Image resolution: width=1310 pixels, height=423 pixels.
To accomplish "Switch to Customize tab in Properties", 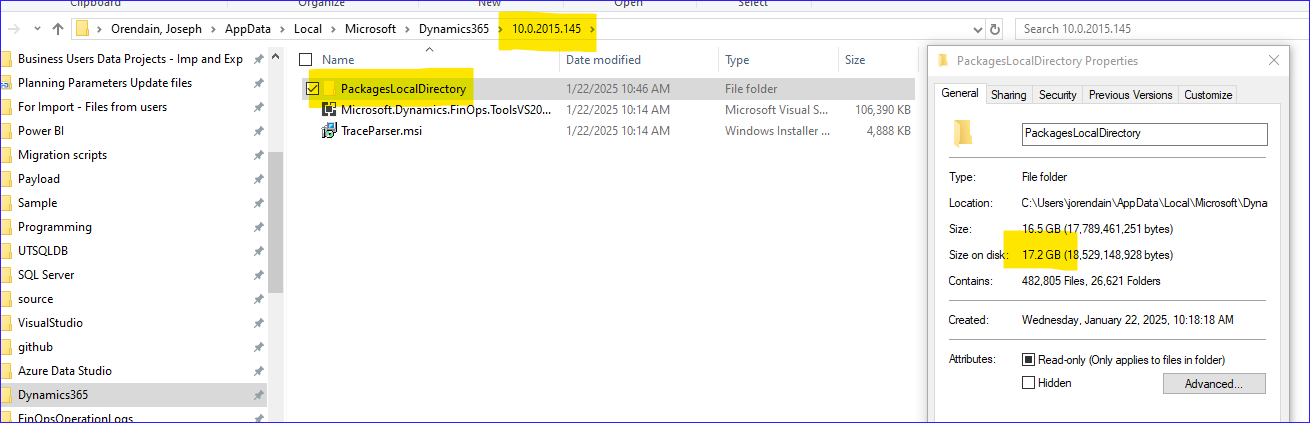I will tap(1208, 95).
